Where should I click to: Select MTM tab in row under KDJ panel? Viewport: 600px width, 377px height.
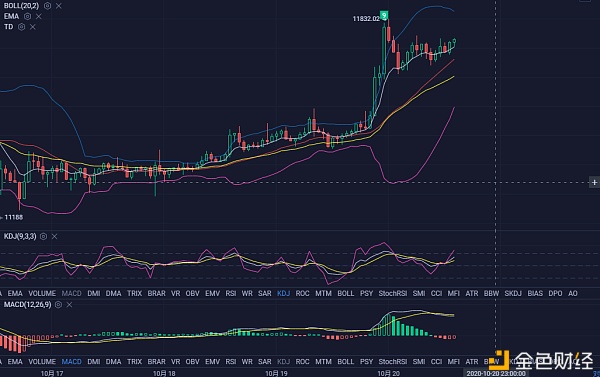click(x=323, y=294)
